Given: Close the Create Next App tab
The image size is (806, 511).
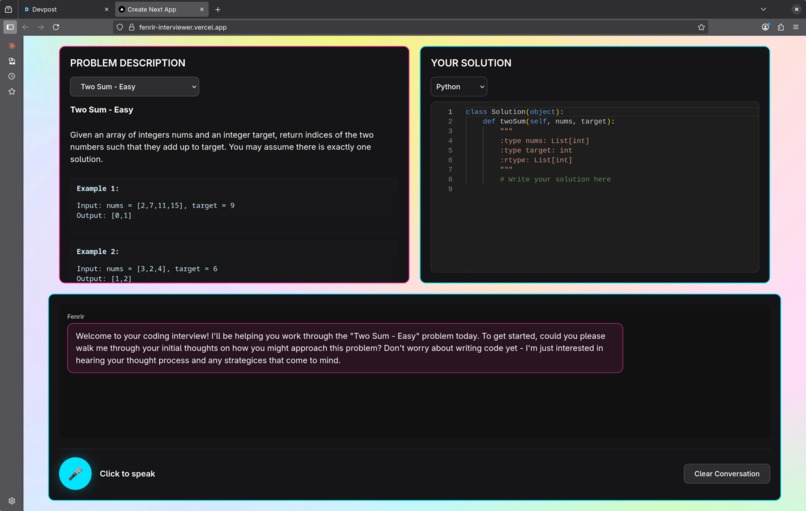Looking at the screenshot, I should [202, 9].
